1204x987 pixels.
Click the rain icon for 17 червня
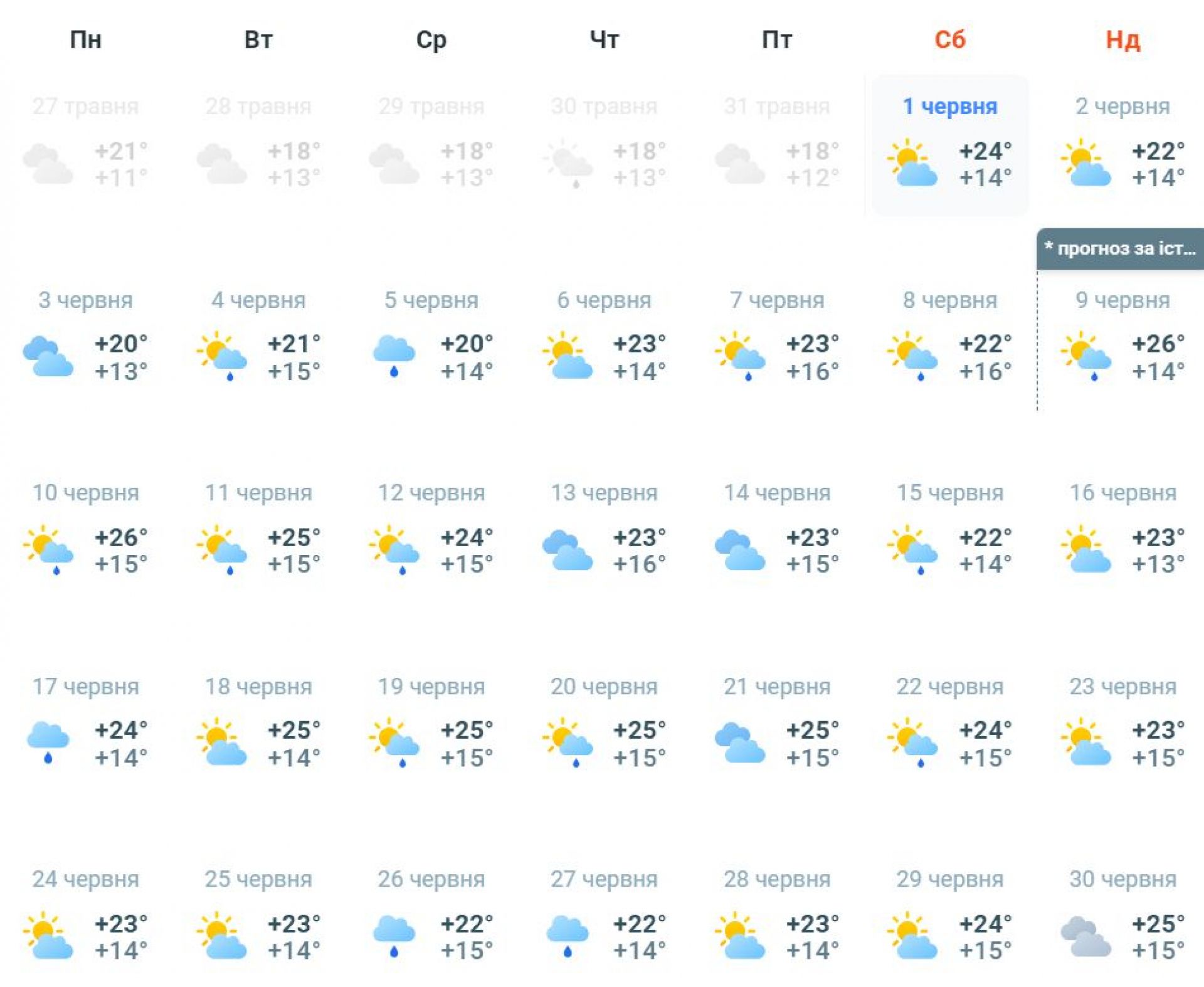tap(48, 742)
